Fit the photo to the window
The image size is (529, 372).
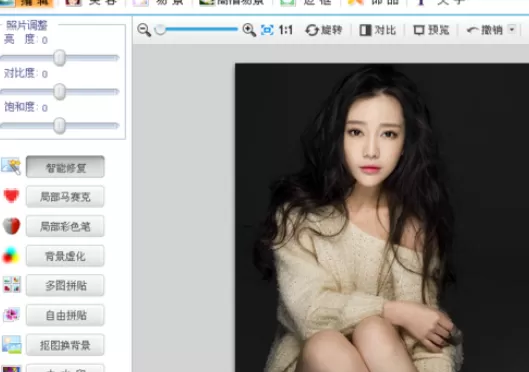point(267,30)
